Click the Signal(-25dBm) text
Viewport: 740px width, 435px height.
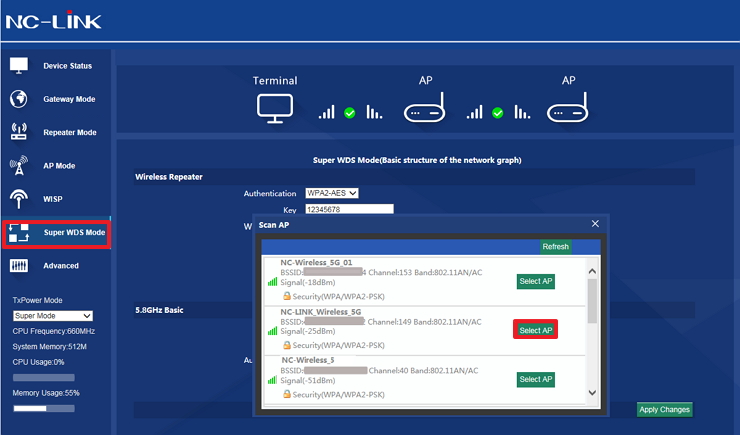click(x=308, y=331)
